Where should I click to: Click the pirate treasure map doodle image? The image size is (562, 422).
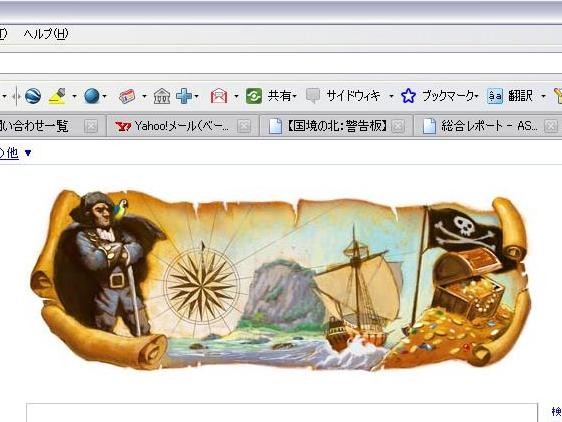279,280
